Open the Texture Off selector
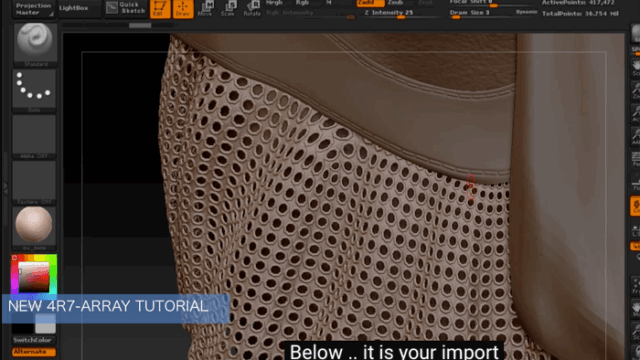The width and height of the screenshot is (640, 360). (x=34, y=183)
